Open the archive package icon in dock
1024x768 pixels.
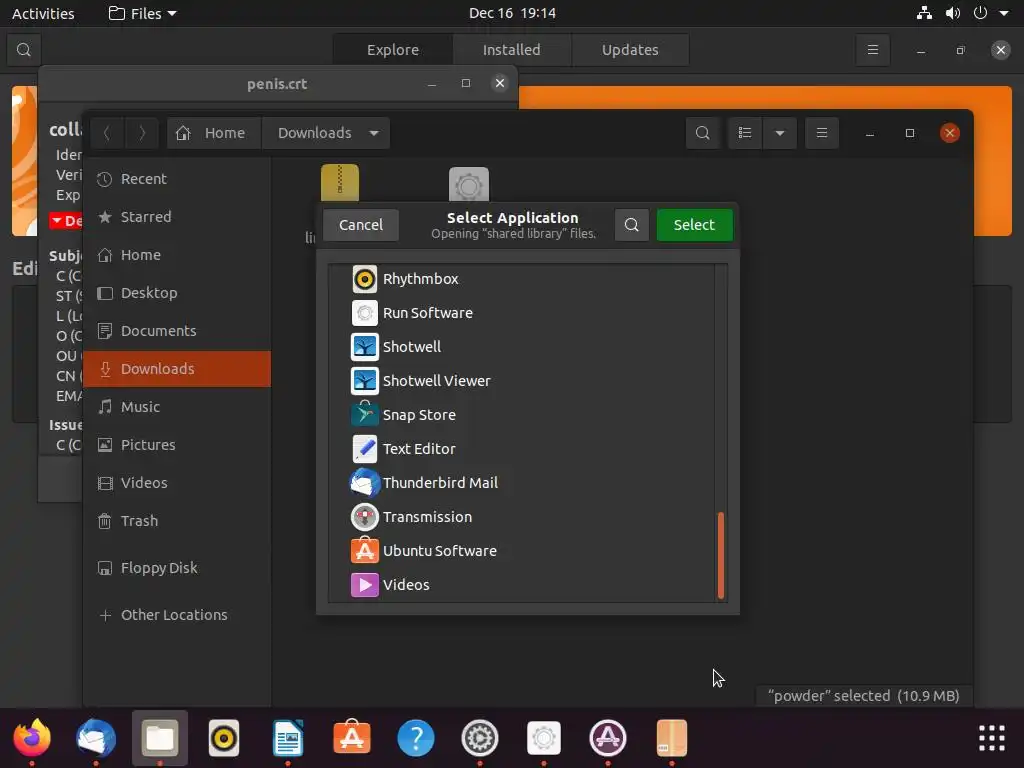[672, 738]
